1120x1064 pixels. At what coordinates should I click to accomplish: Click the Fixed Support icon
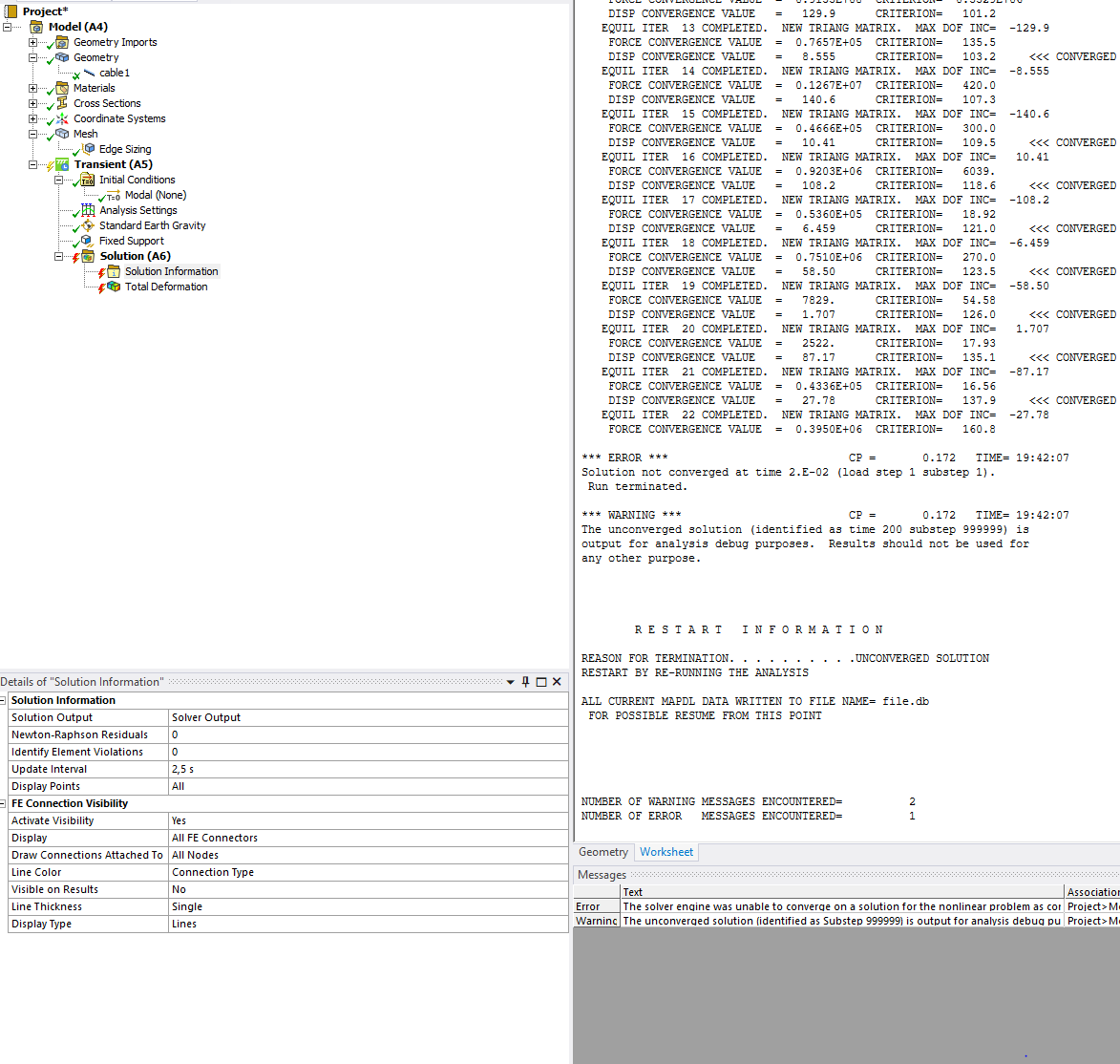coord(87,241)
